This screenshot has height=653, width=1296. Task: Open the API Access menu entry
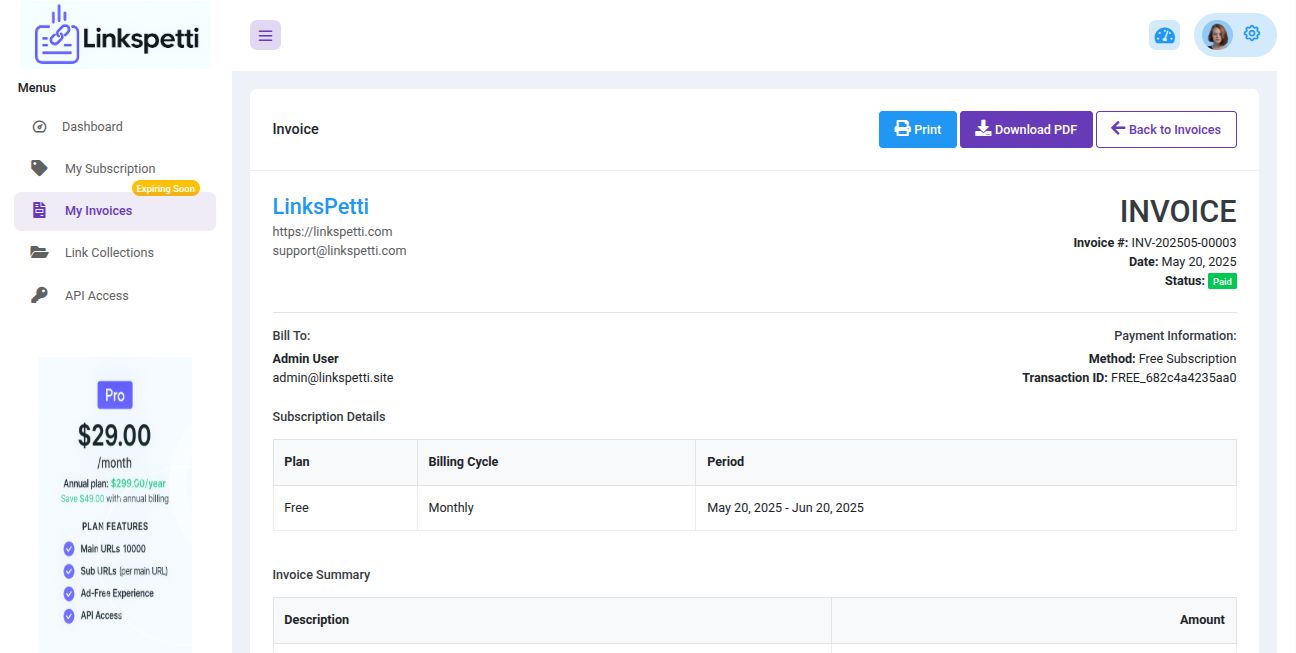[96, 296]
